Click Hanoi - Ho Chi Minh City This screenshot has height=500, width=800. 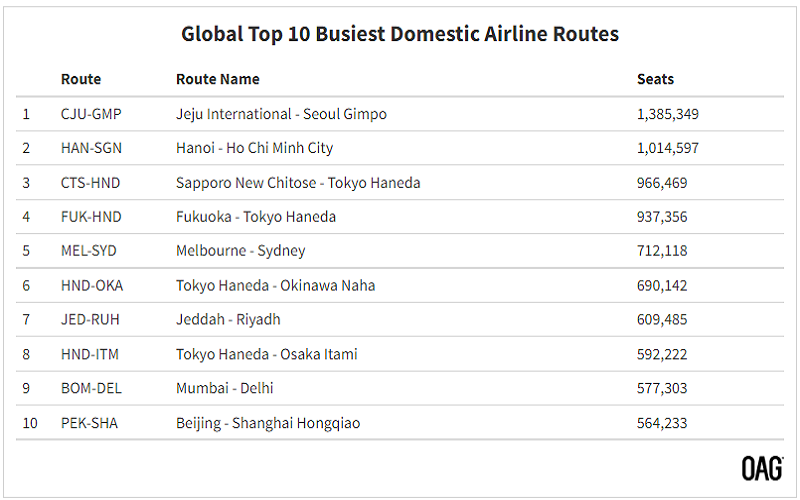pos(254,148)
